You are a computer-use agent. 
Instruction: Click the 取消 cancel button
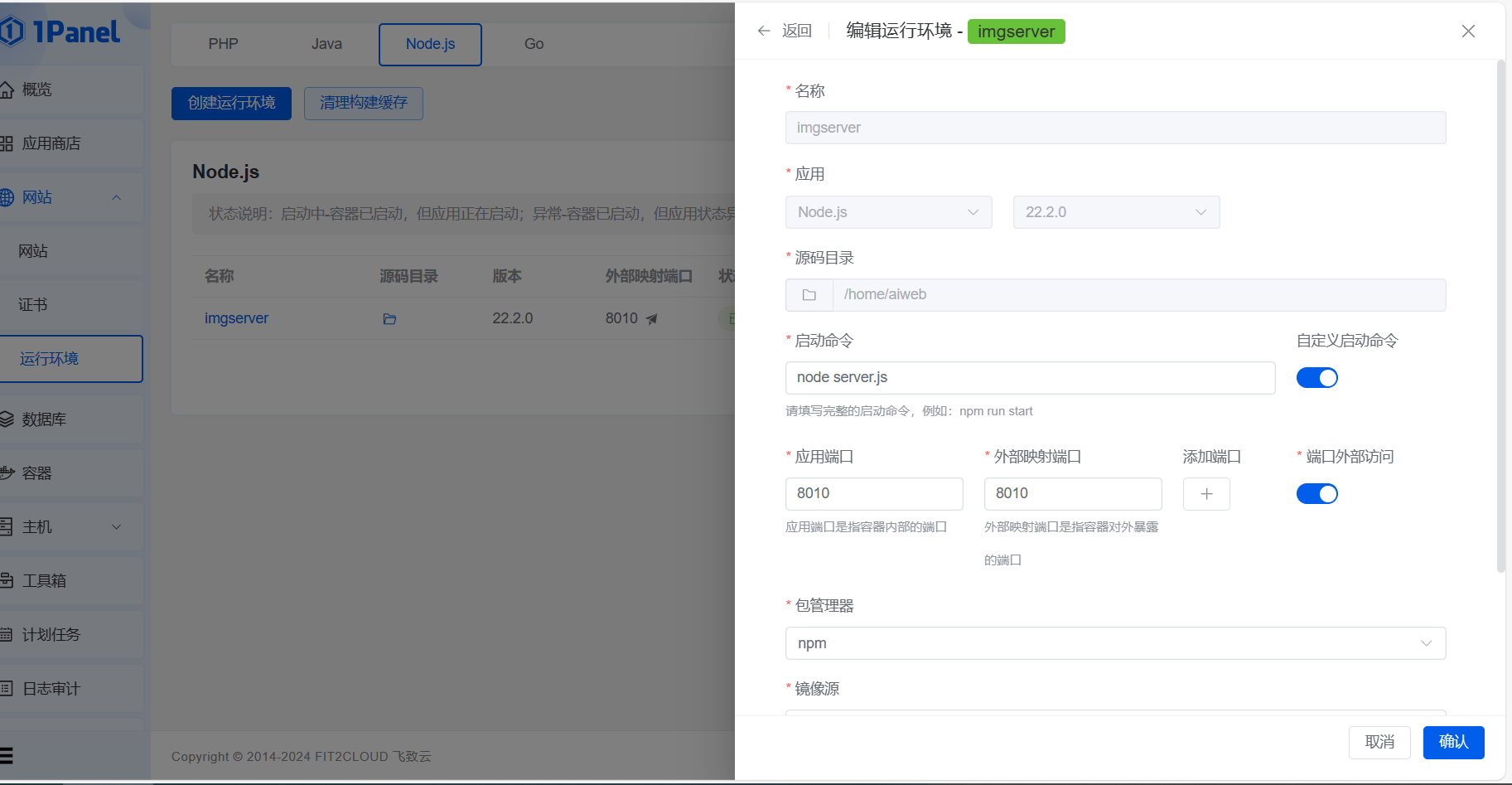(x=1379, y=742)
